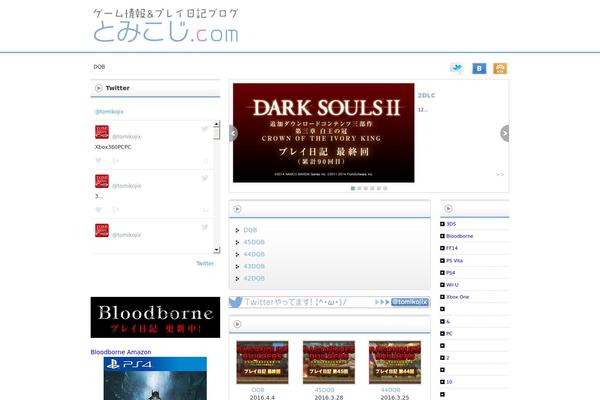Open the 'FF14' category
The height and width of the screenshot is (400, 600).
pos(452,248)
